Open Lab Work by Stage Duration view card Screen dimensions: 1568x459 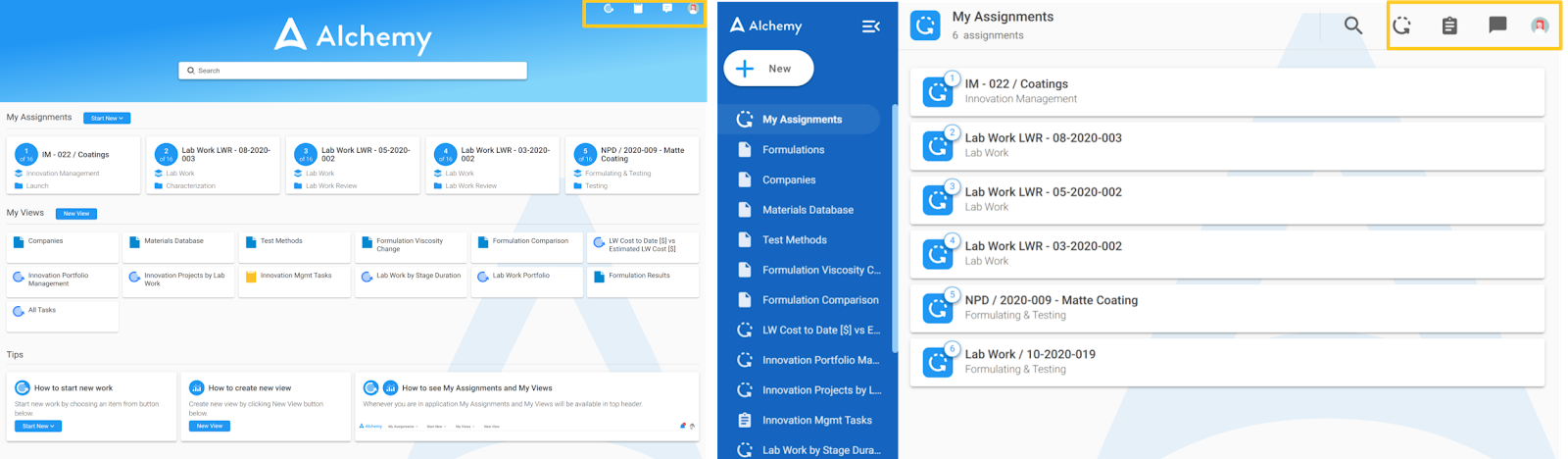[411, 281]
